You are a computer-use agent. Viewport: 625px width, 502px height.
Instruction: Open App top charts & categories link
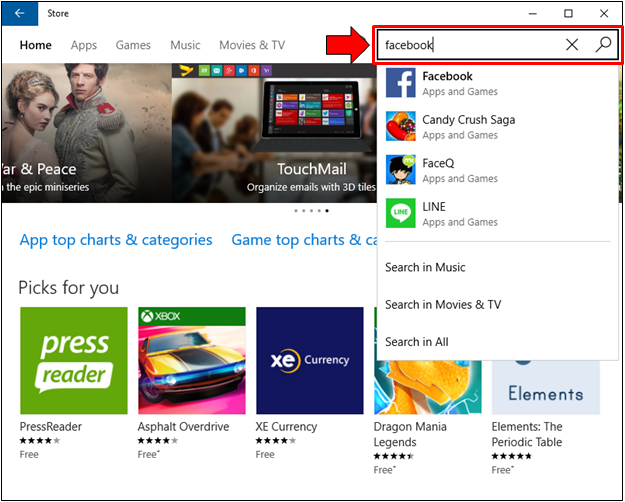[x=116, y=240]
